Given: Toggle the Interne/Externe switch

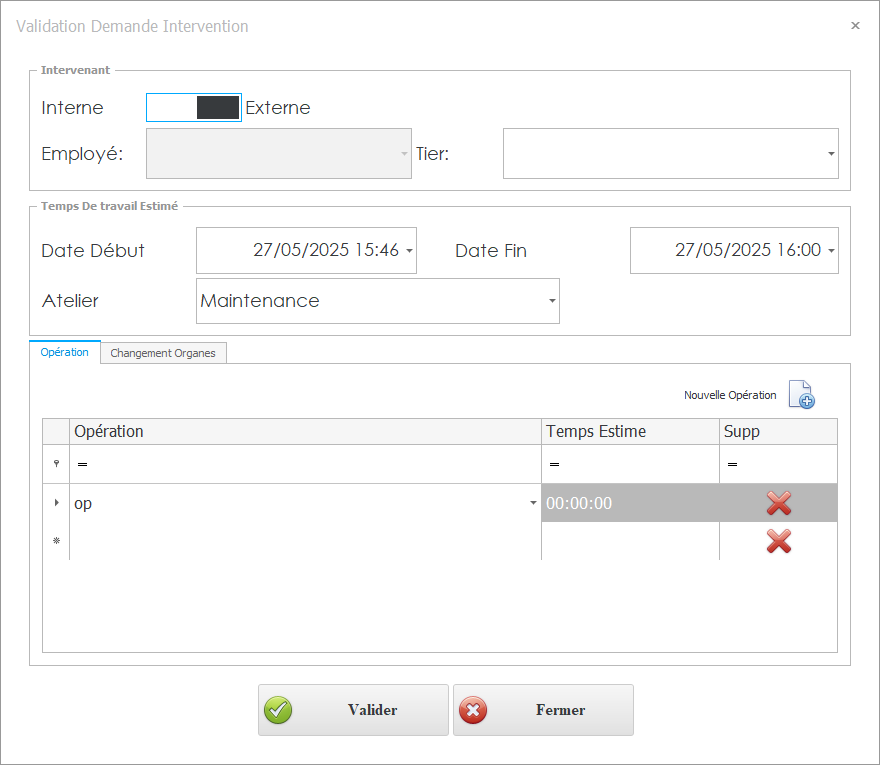Looking at the screenshot, I should click(194, 108).
